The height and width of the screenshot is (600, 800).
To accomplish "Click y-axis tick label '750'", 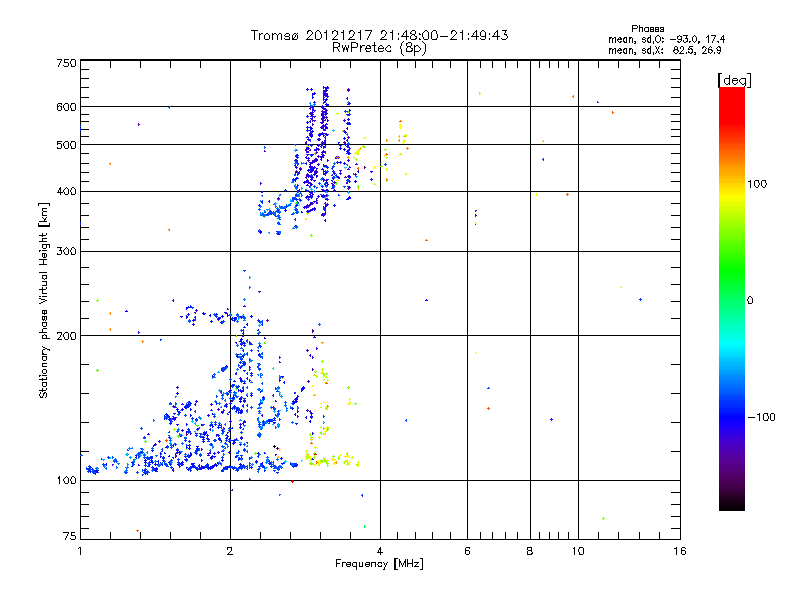I will click(x=66, y=63).
